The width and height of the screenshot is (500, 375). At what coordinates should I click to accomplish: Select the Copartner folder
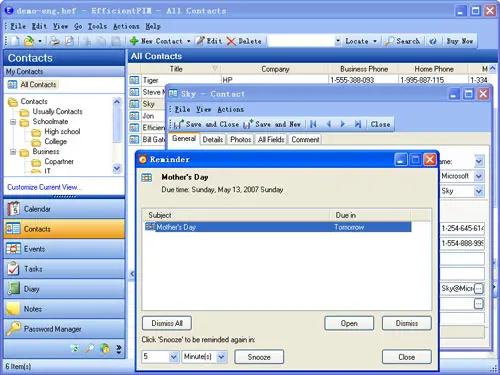point(59,161)
